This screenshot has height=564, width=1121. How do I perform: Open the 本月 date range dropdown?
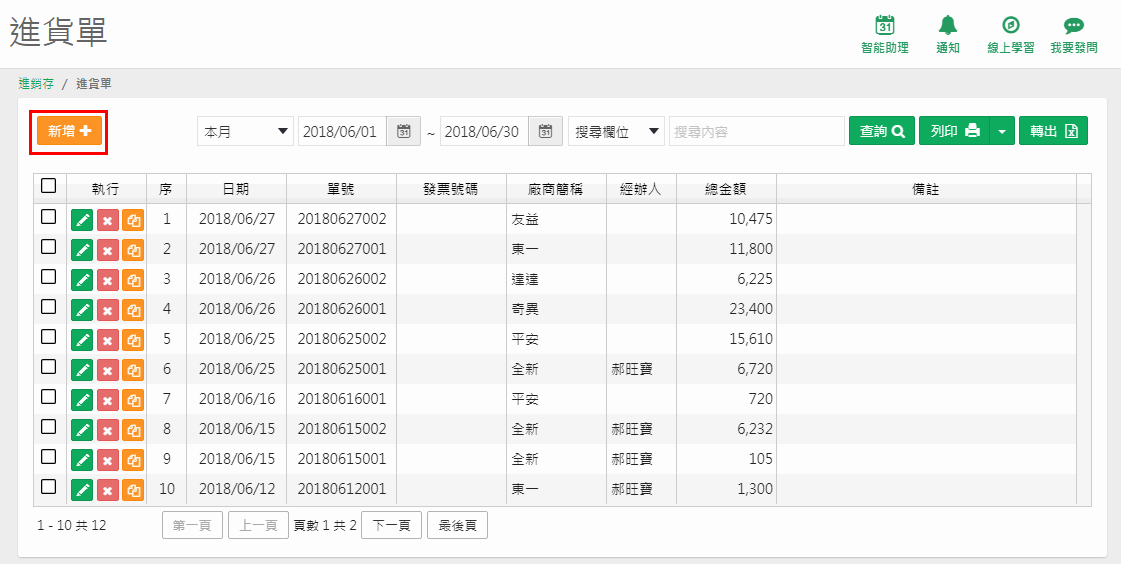point(245,132)
